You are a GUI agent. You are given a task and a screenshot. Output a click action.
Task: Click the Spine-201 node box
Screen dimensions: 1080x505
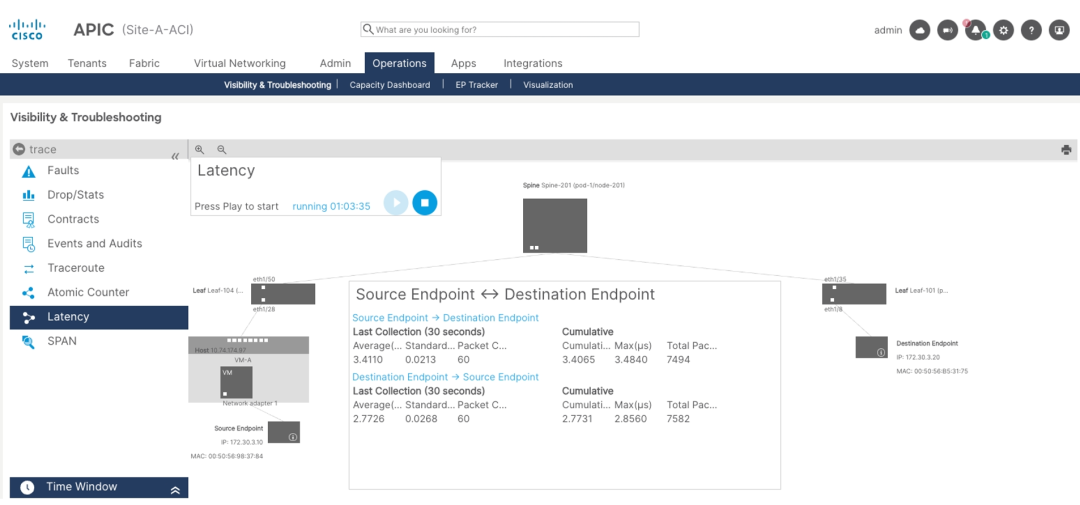coord(554,225)
